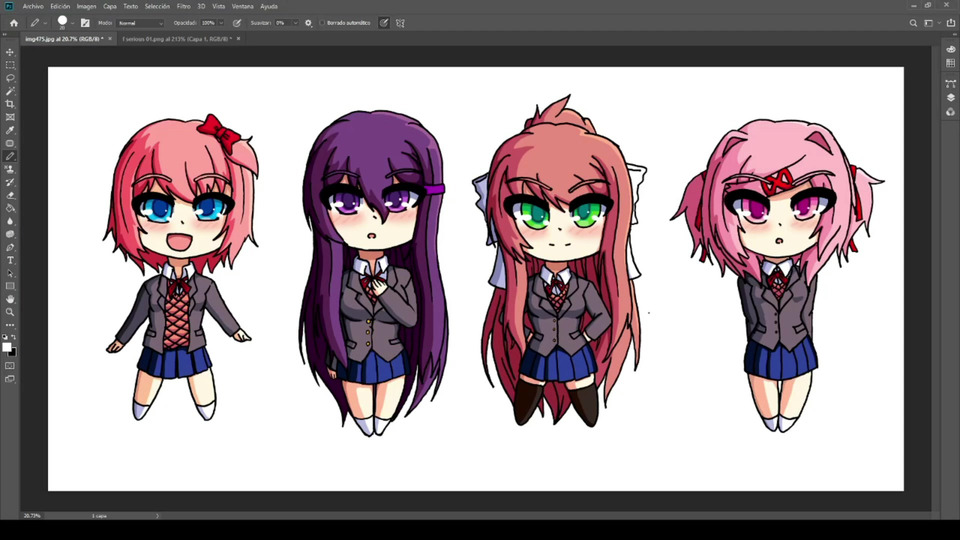Click the Opacidad 100% value field
960x540 pixels.
pyautogui.click(x=208, y=23)
